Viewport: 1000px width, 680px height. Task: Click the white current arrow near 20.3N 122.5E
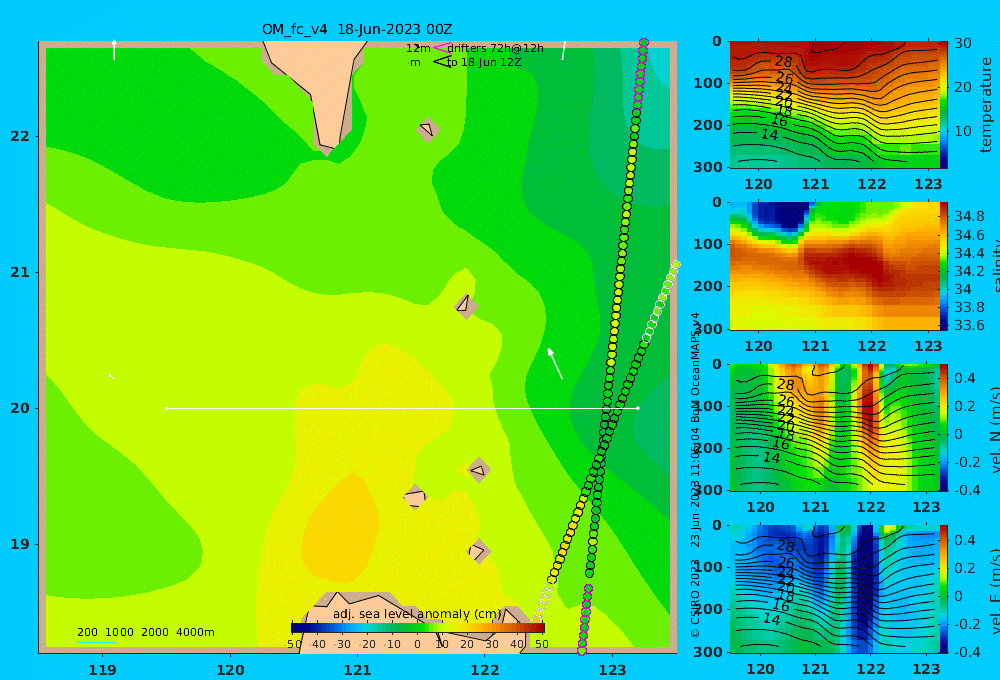[555, 364]
